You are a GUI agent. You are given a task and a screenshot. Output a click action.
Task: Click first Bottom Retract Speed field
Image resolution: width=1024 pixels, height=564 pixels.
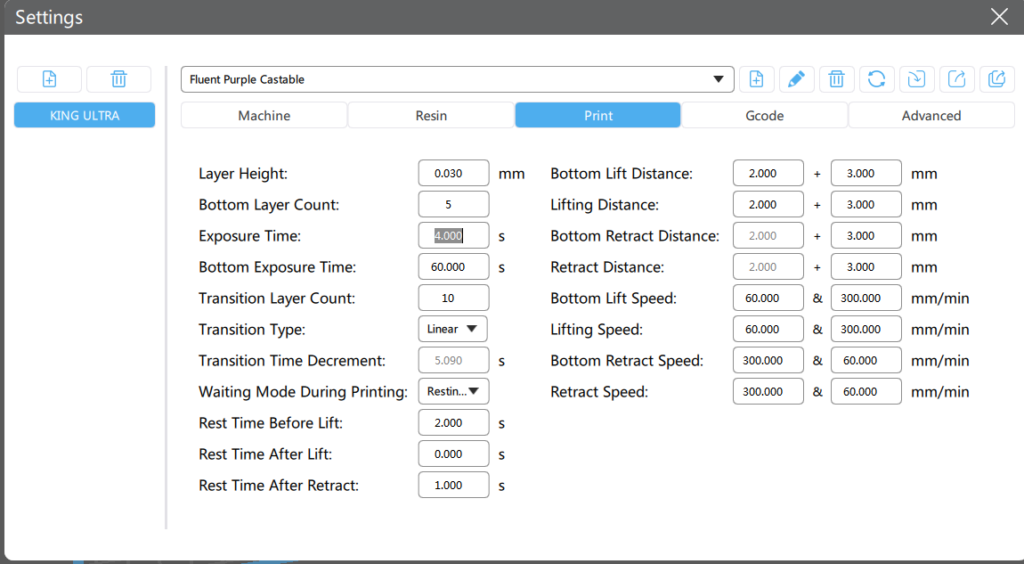[x=768, y=360]
